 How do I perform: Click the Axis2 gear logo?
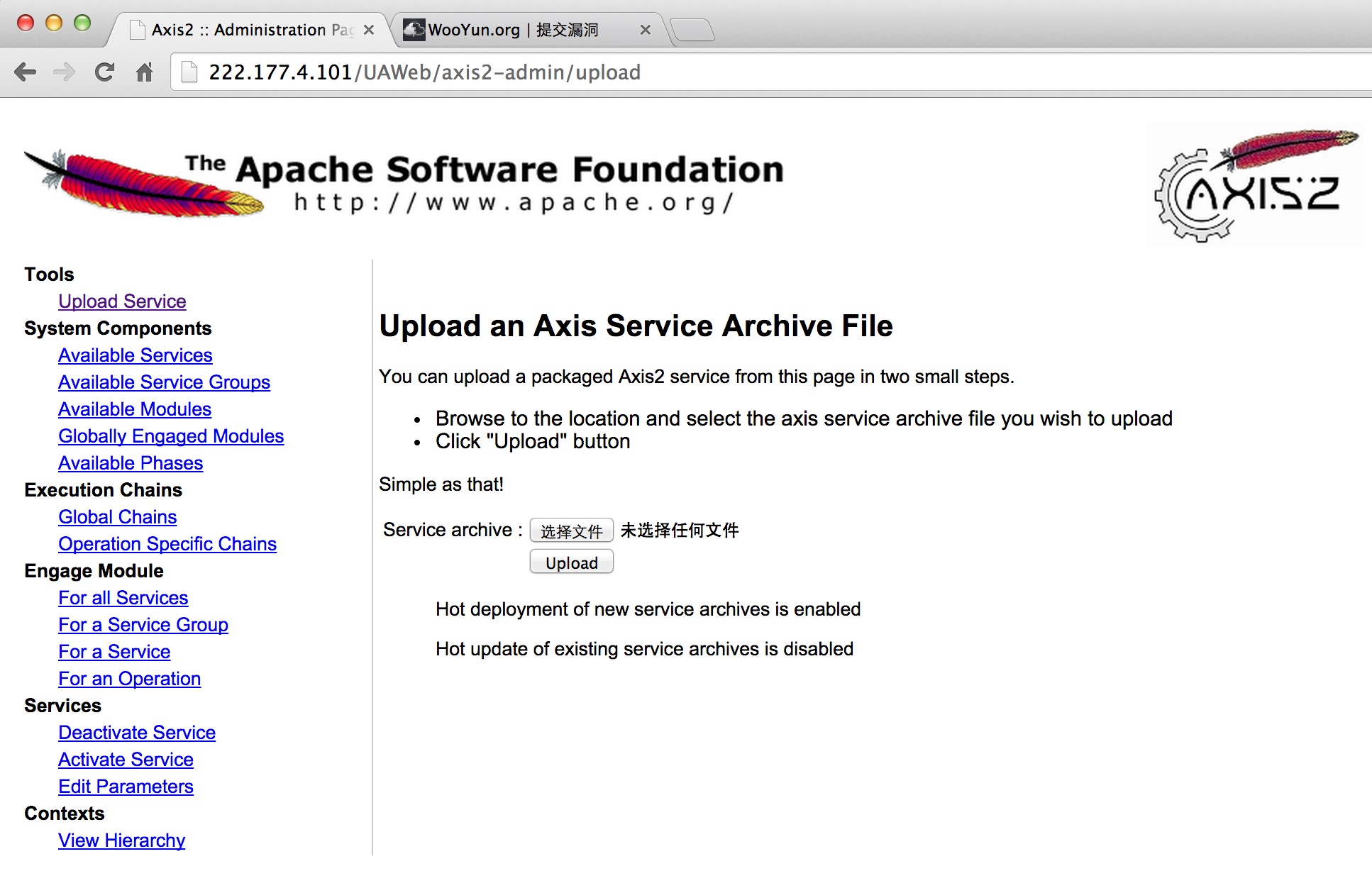(1254, 184)
